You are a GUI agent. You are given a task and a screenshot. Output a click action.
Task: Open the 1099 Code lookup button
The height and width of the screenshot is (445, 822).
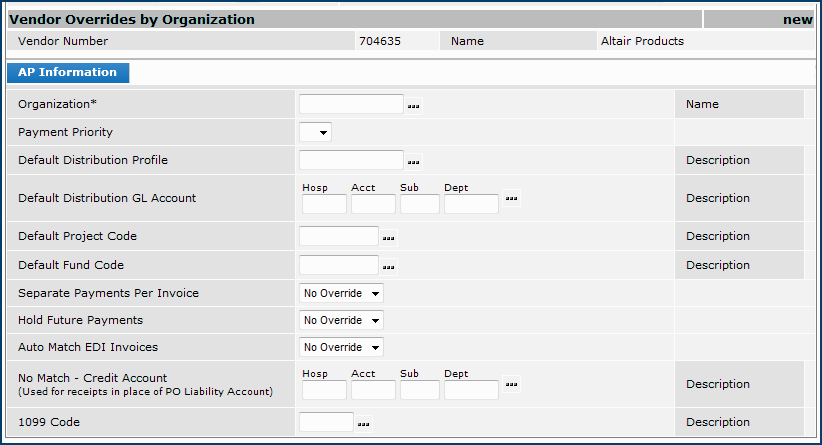[x=364, y=423]
